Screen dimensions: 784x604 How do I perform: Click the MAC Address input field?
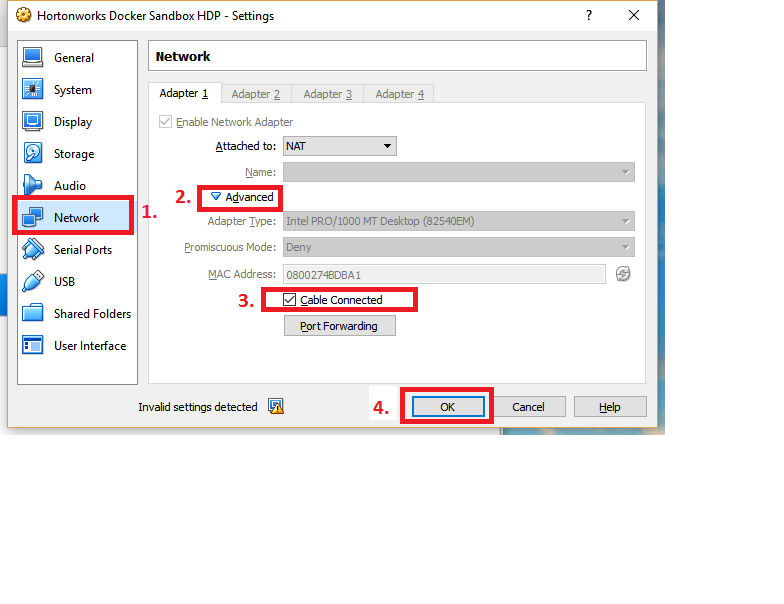click(444, 274)
